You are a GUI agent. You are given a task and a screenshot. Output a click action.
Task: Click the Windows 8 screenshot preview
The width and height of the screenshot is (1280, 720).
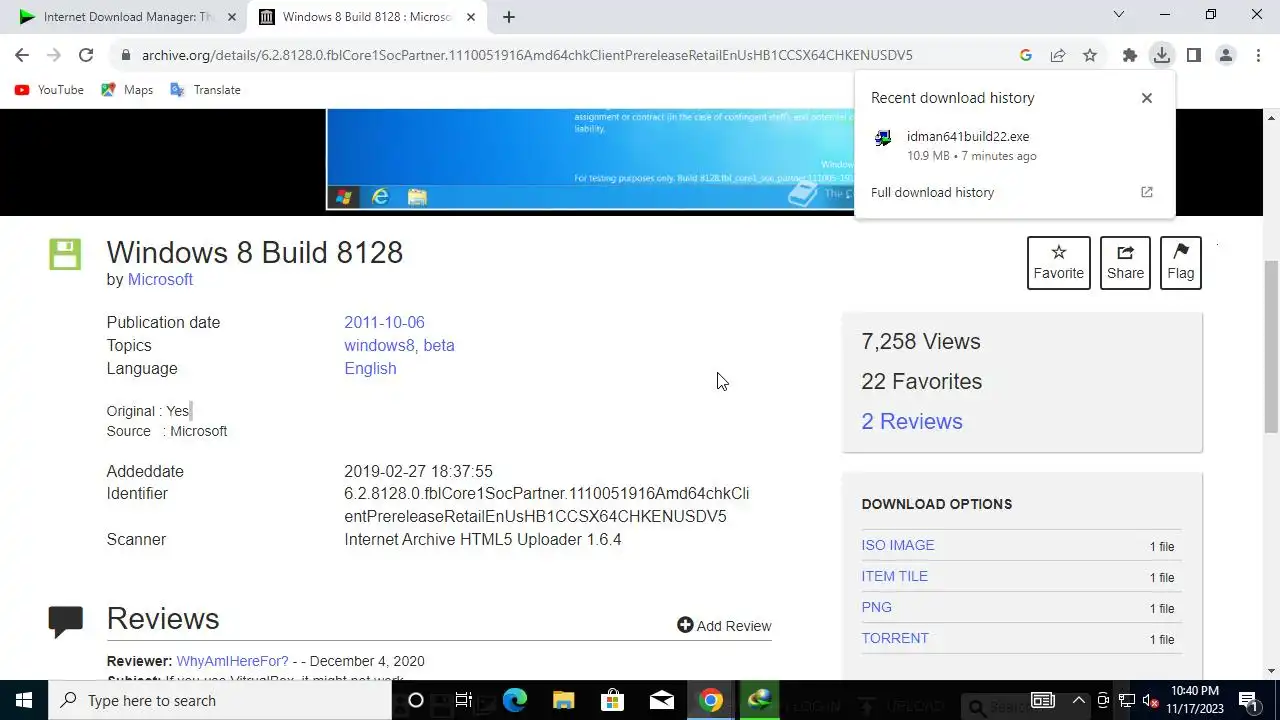590,158
